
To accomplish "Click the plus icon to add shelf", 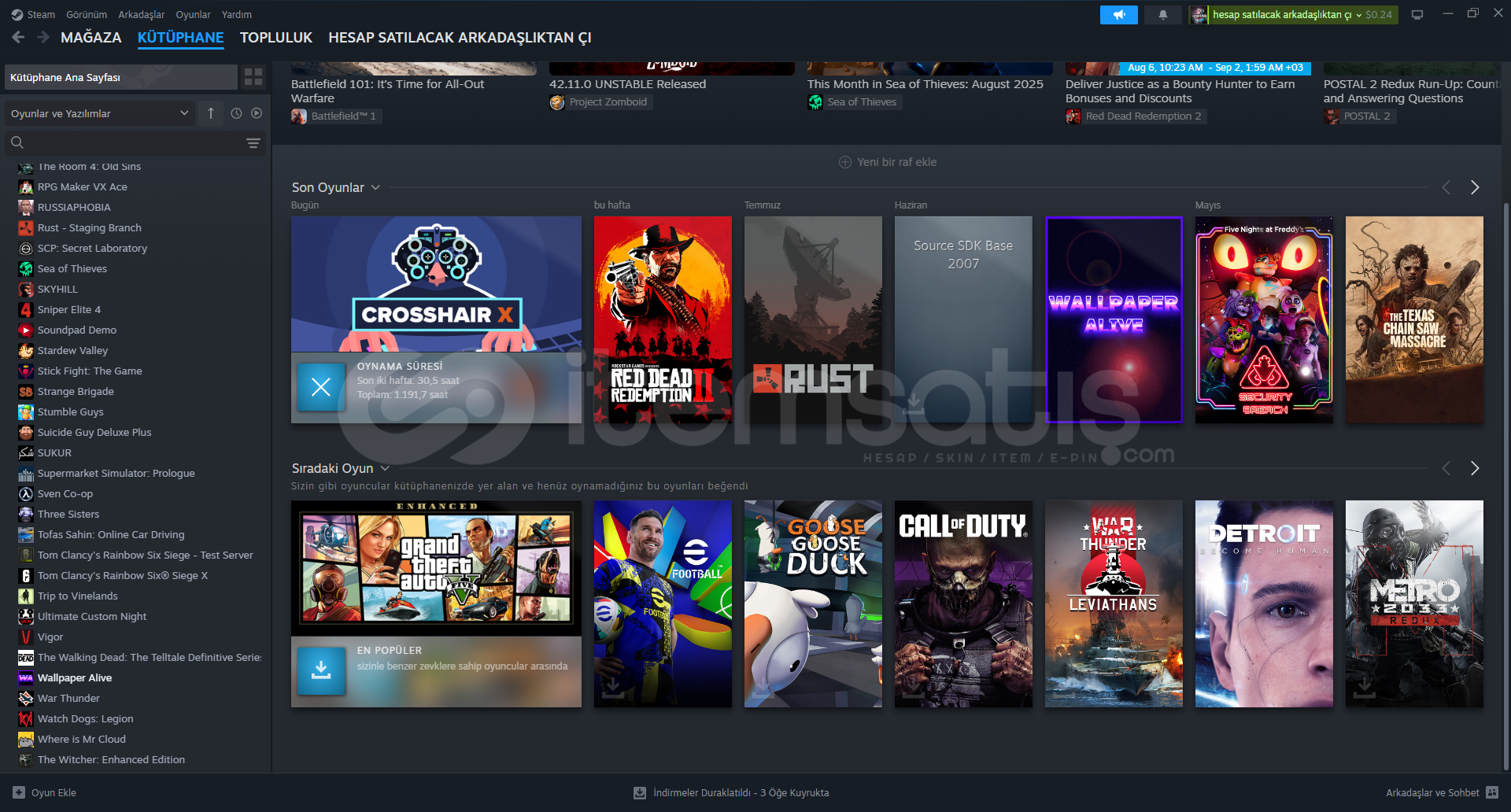I will pos(845,162).
